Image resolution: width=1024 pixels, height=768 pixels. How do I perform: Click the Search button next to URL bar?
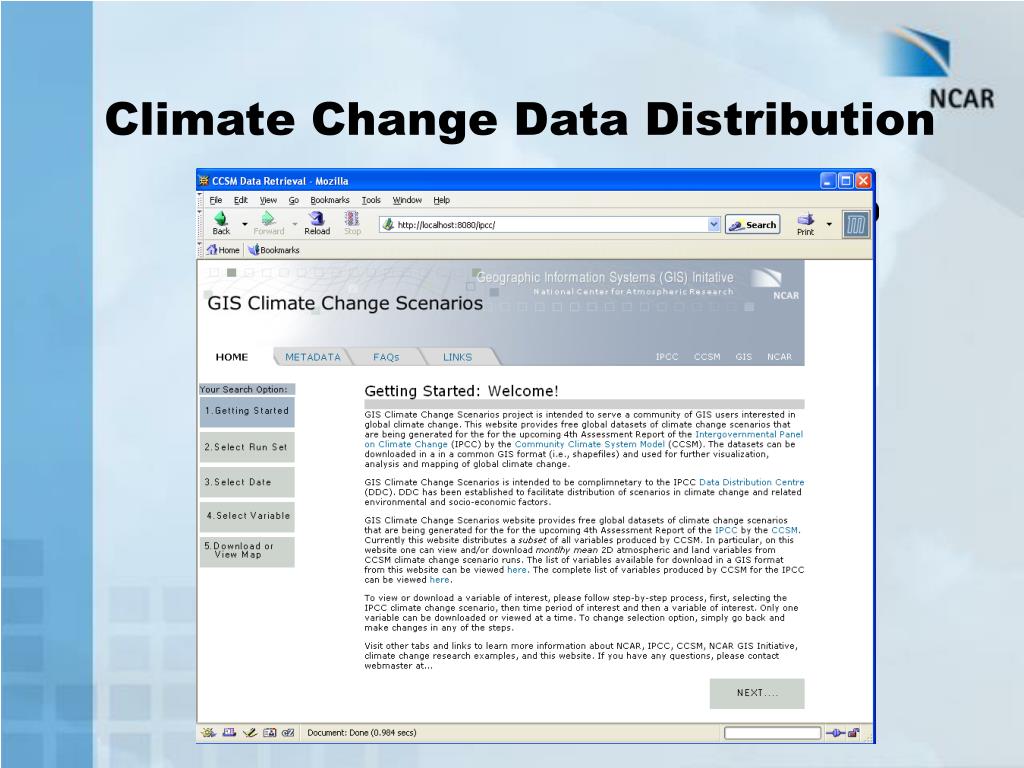click(753, 225)
